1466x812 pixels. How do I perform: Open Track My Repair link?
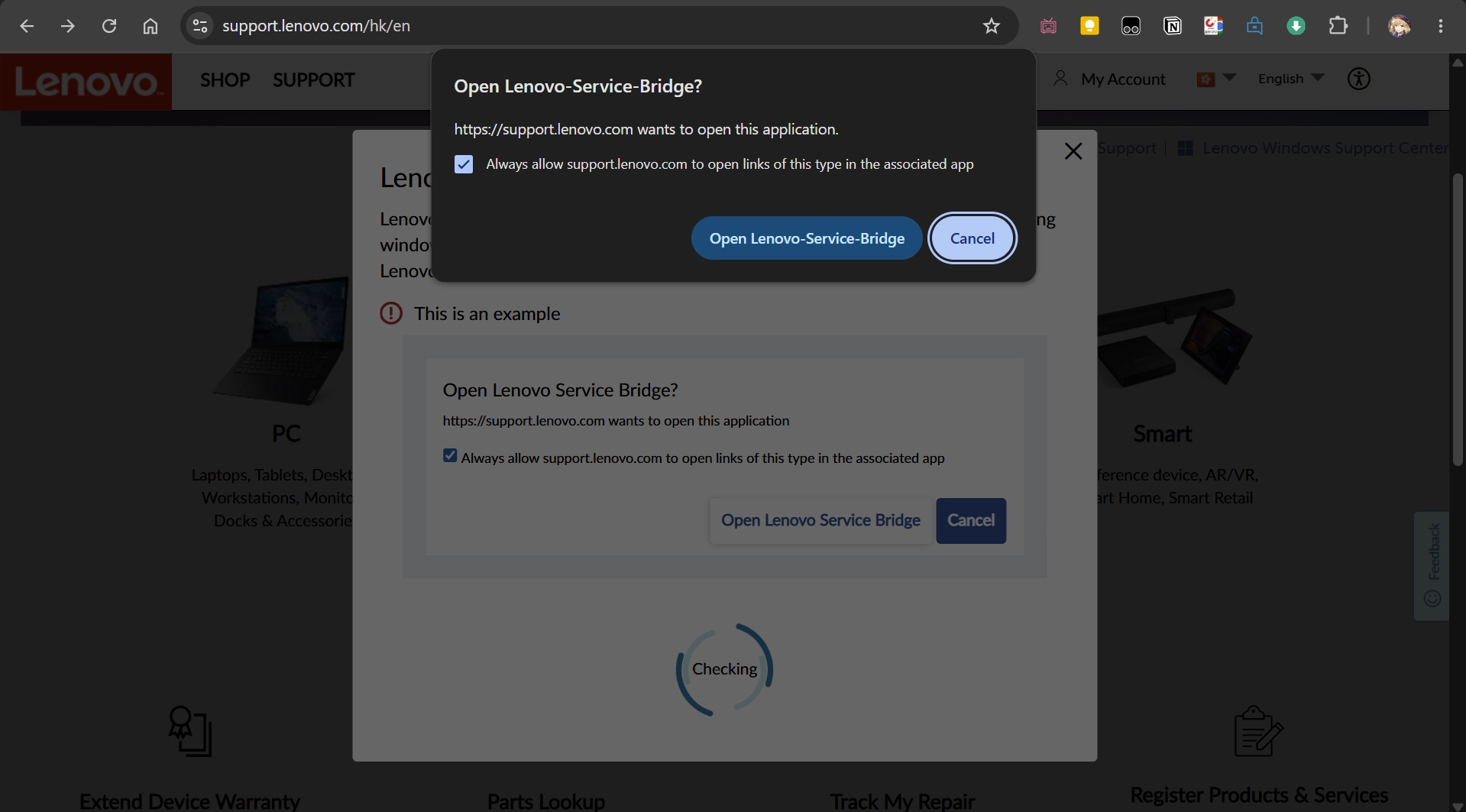coord(902,801)
